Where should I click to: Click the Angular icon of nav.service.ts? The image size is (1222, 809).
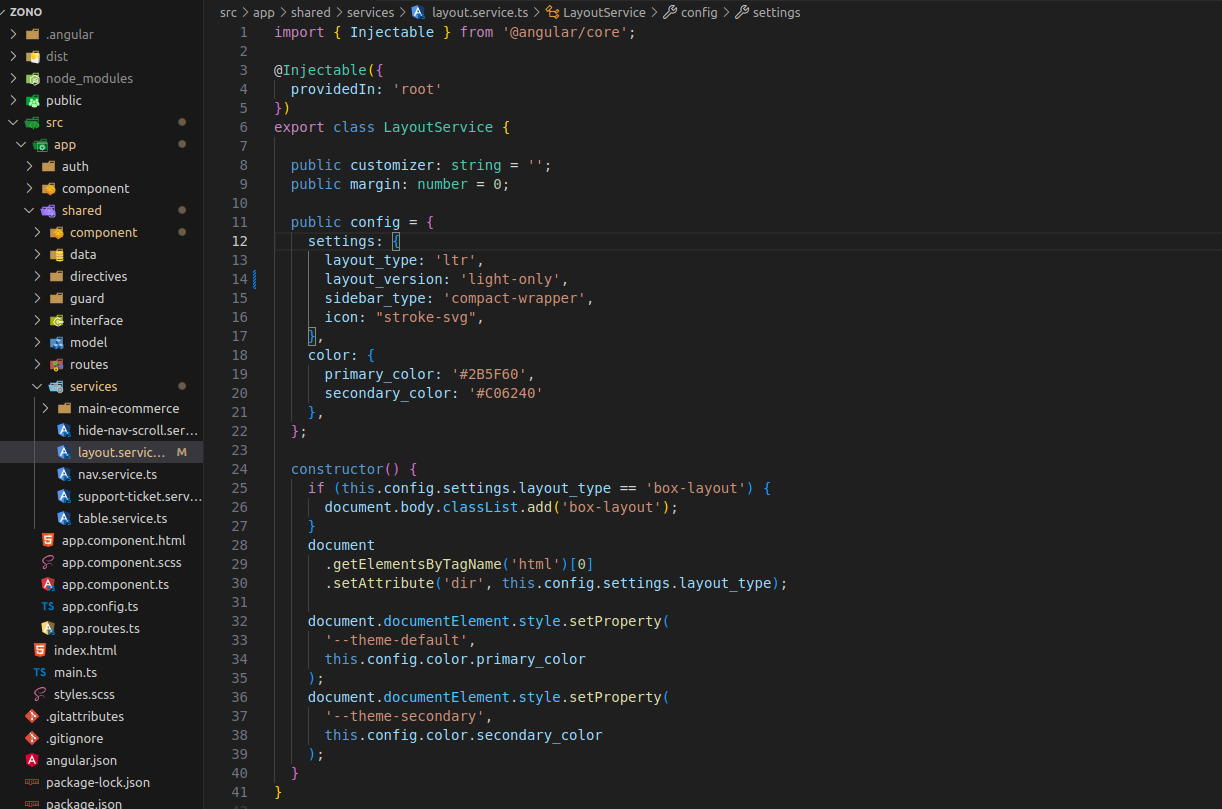tap(64, 474)
